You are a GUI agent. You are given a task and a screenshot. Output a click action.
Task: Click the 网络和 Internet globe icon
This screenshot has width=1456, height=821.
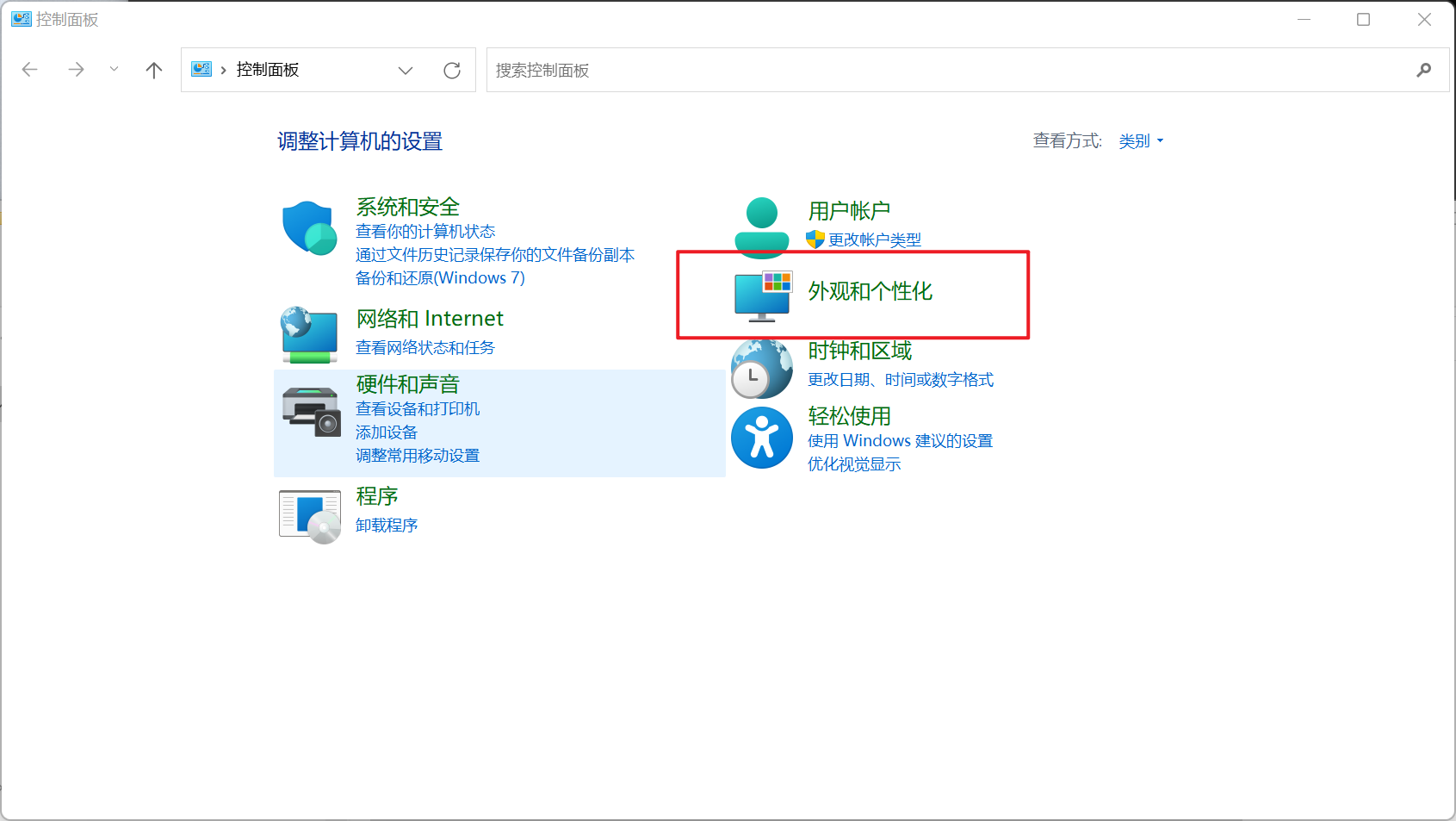[x=308, y=334]
